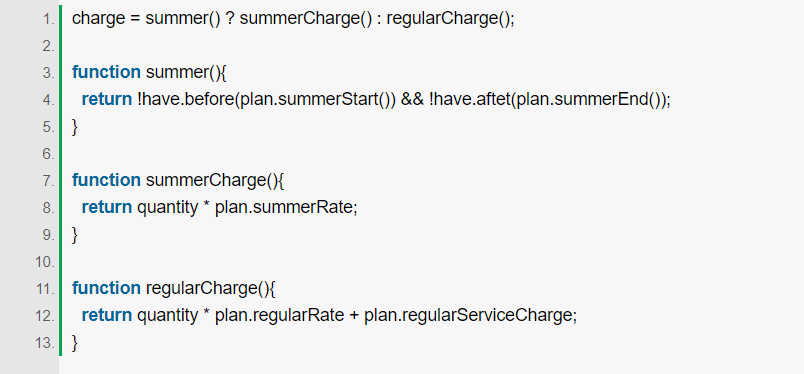Image resolution: width=804 pixels, height=374 pixels.
Task: Click empty line 6 in code block
Action: pos(431,153)
